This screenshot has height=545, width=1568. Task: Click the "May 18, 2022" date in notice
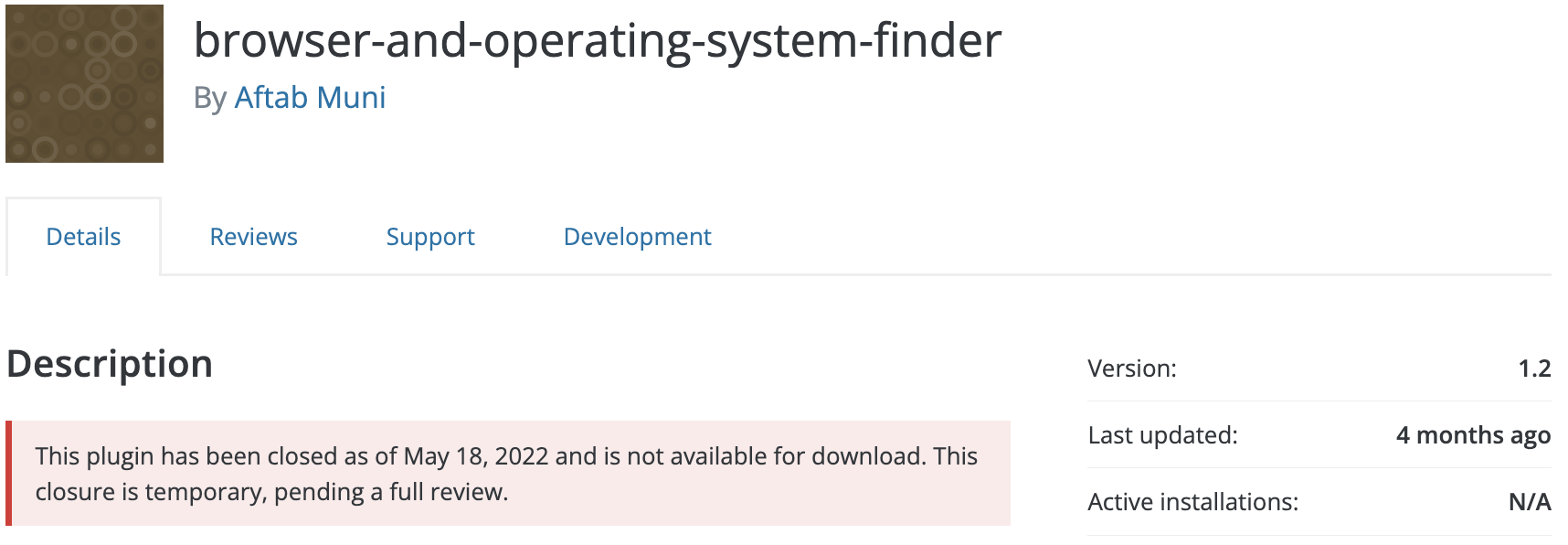click(x=476, y=456)
